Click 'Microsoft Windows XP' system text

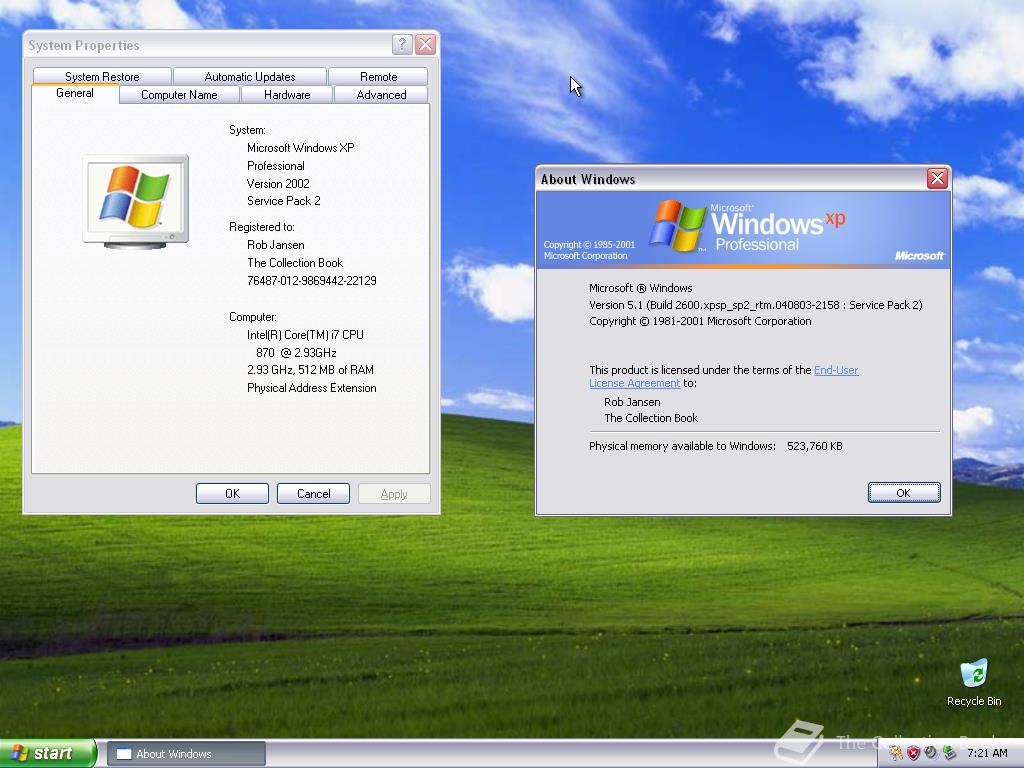(x=300, y=148)
